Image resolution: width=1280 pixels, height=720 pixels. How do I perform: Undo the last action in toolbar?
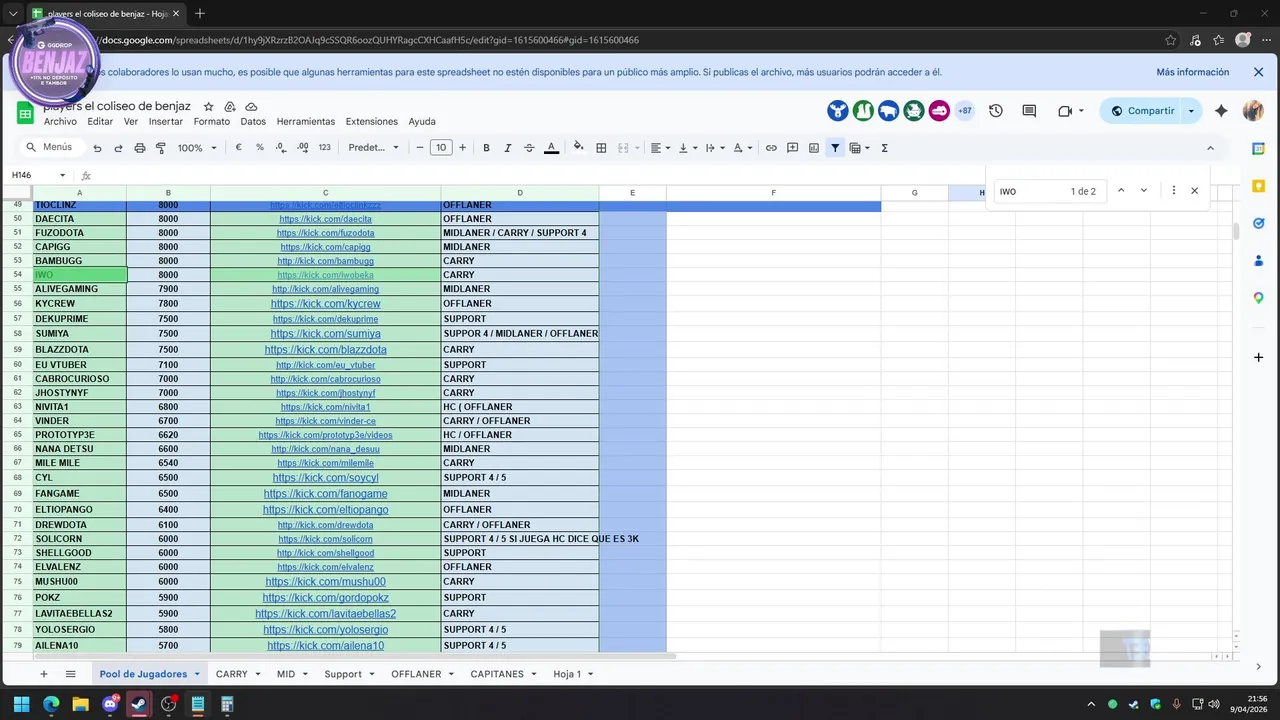pyautogui.click(x=97, y=148)
